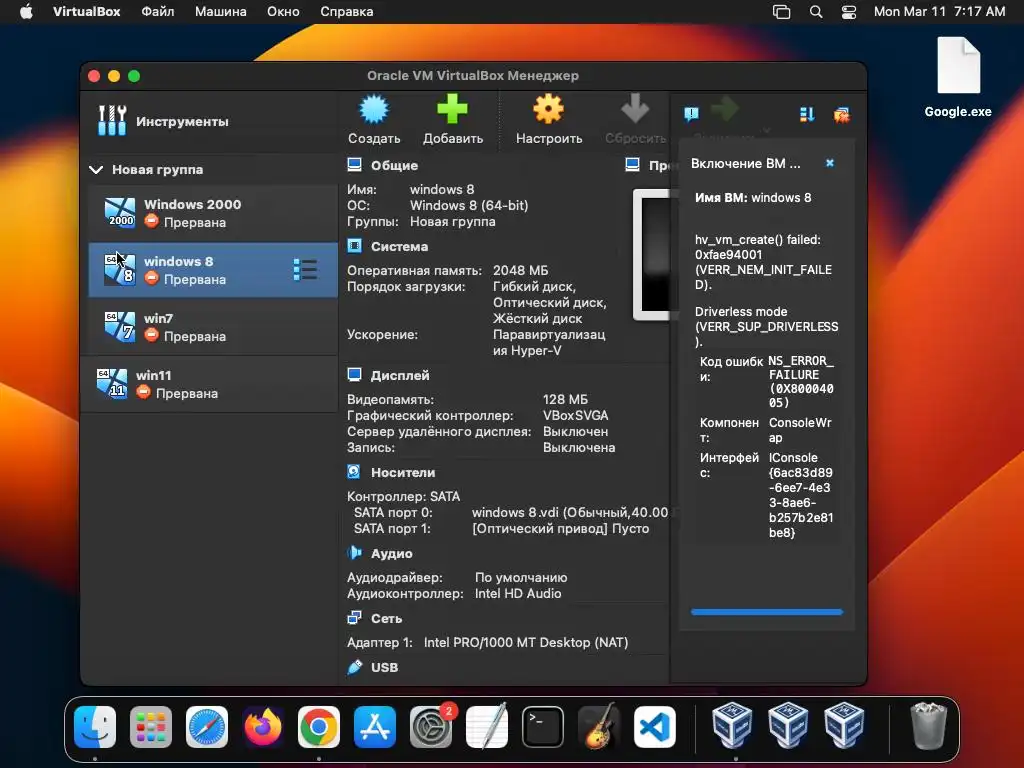Collapse the Новая группа group chevron
This screenshot has width=1024, height=768.
tap(96, 170)
